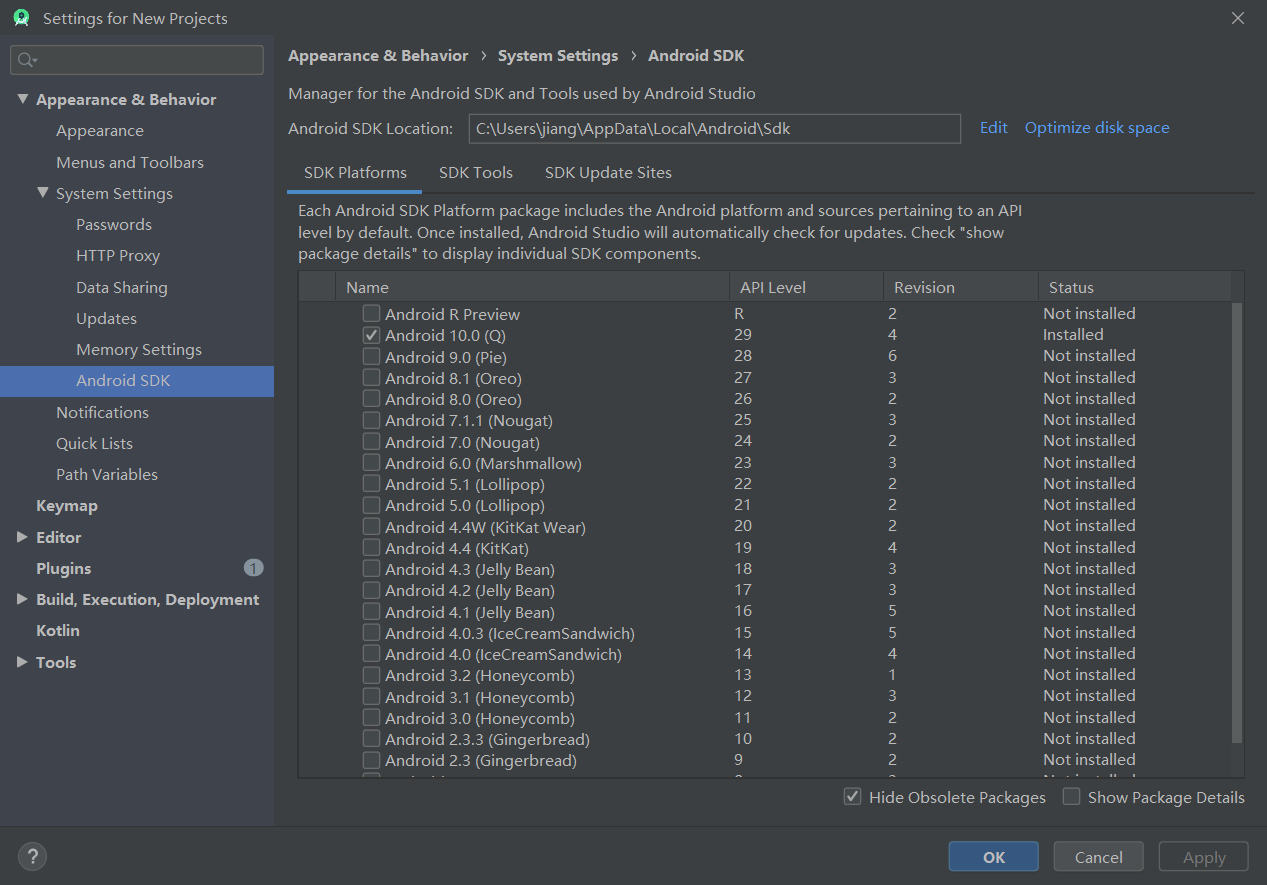Click the Android Studio logo in the title bar
1267x885 pixels.
point(21,17)
